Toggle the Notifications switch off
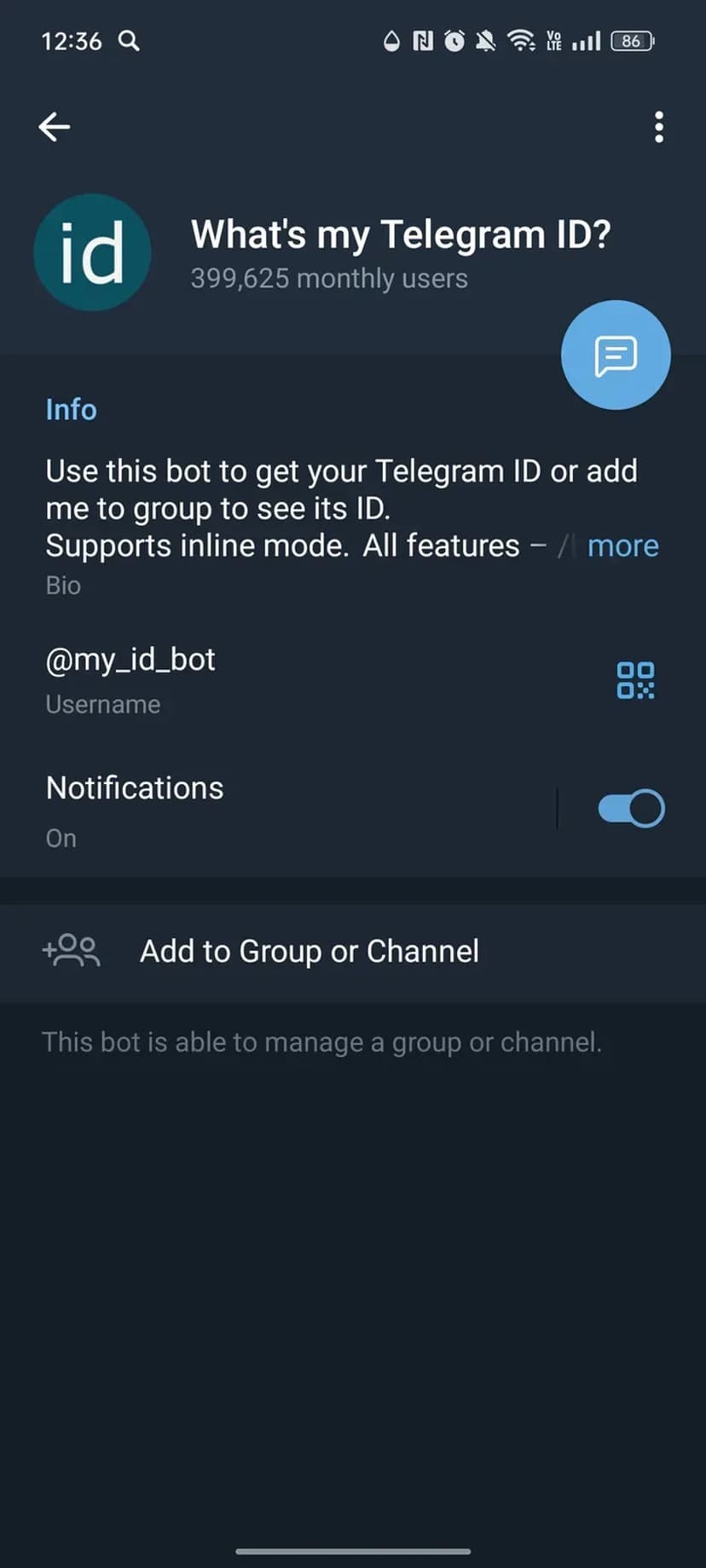The width and height of the screenshot is (706, 1568). click(631, 809)
